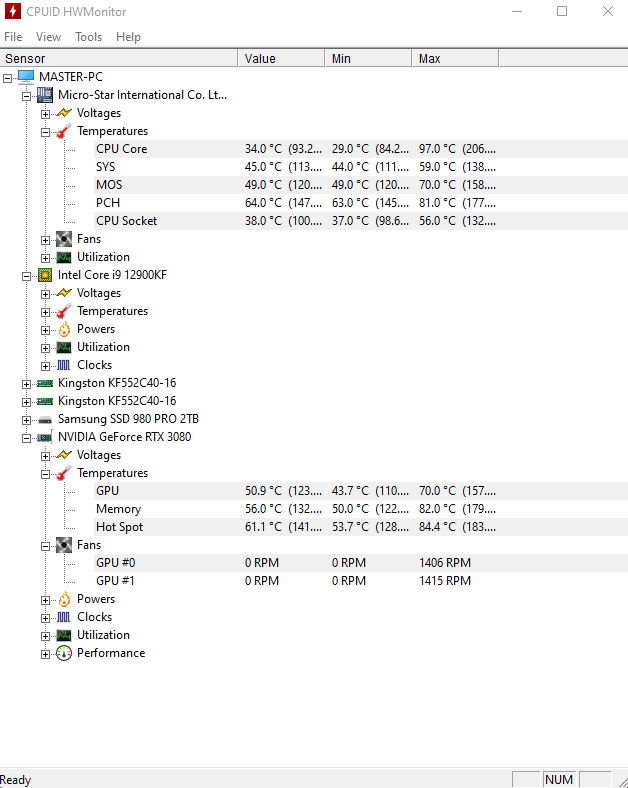Click the flame icon beside Intel Powers
Viewport: 628px width, 788px height.
click(64, 329)
